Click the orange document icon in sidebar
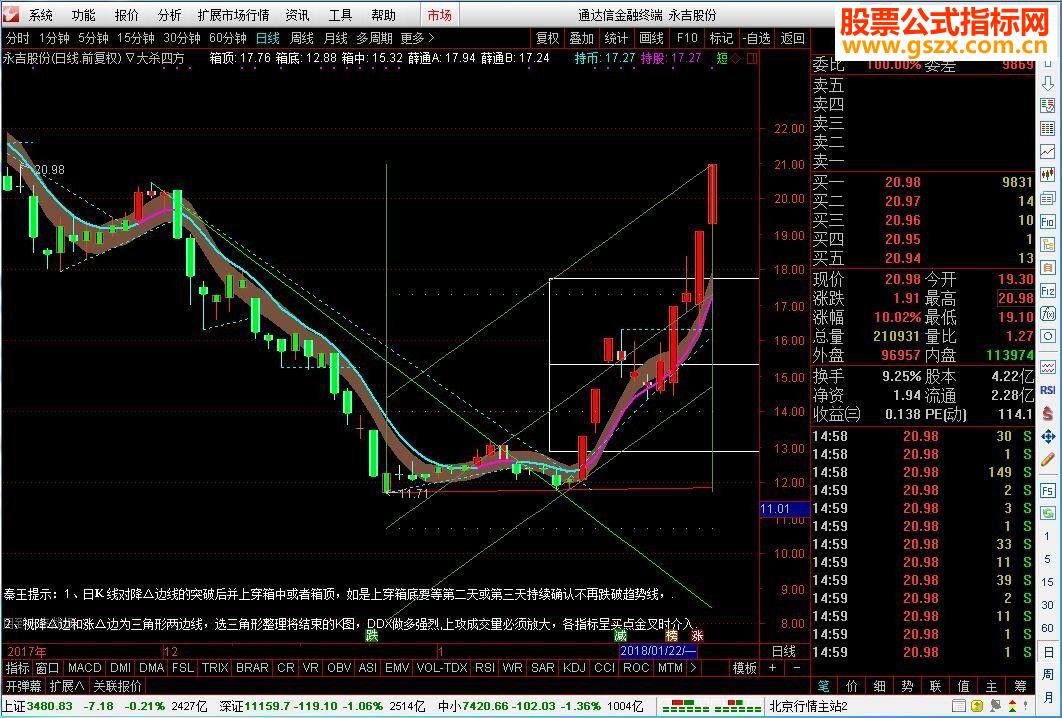This screenshot has width=1062, height=718. point(1048,269)
